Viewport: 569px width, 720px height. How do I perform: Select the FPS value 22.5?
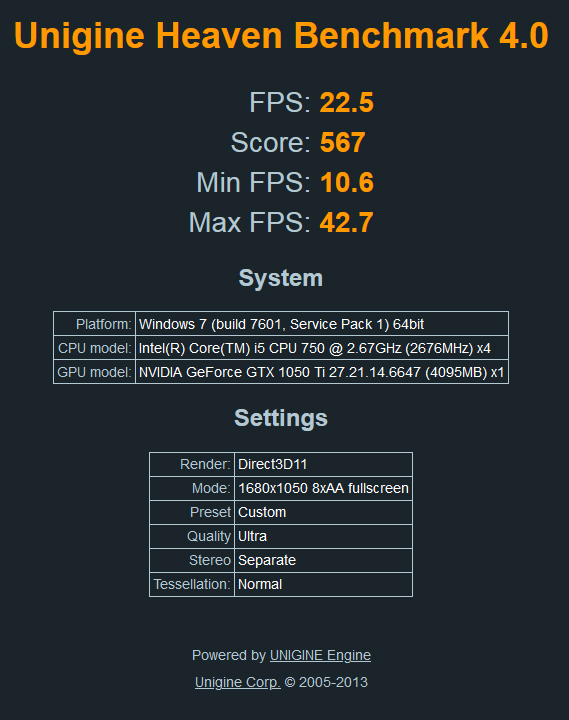(x=347, y=102)
